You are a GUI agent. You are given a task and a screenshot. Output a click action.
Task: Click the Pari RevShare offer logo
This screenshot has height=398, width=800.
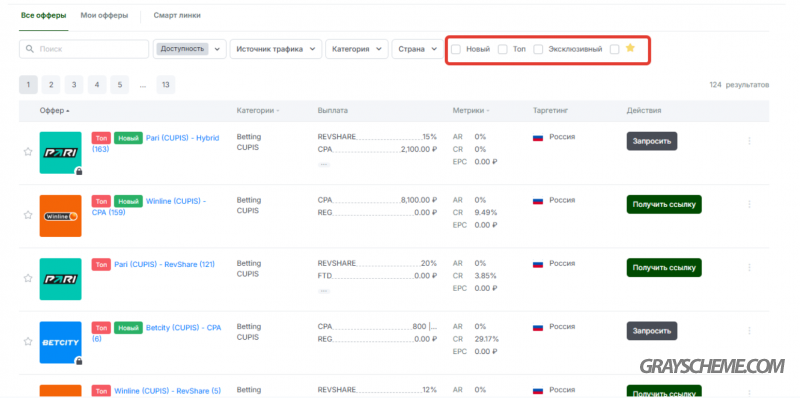[60, 279]
